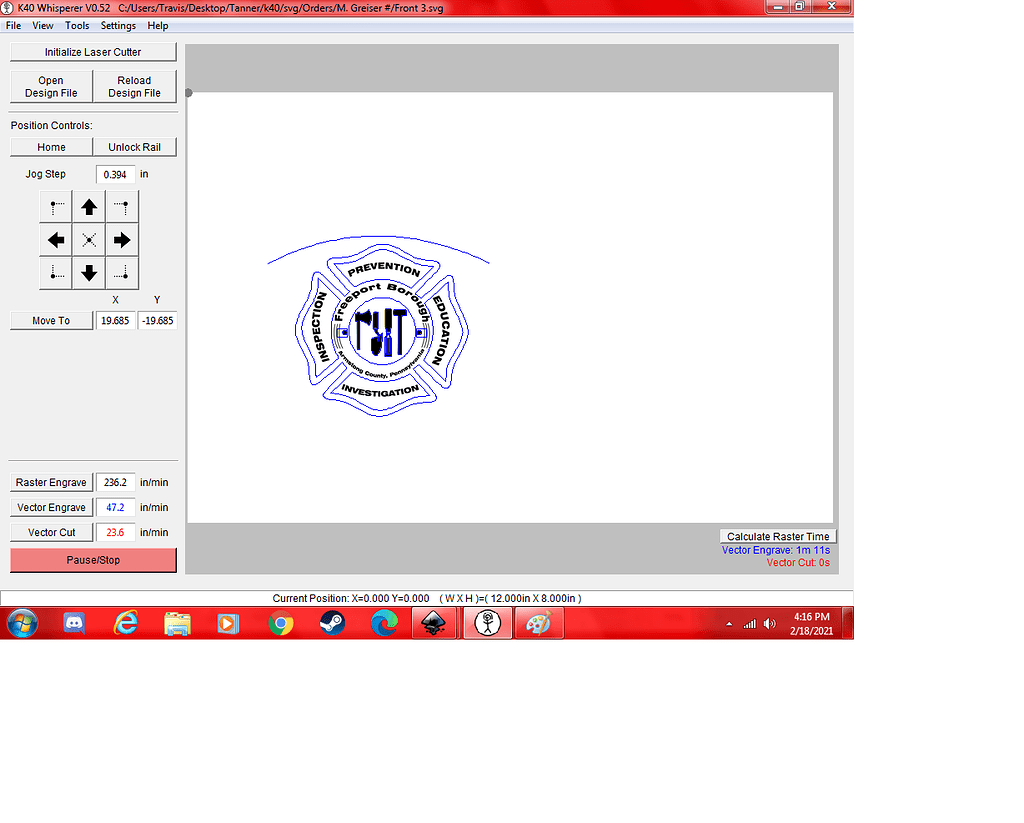Open the Help menu

157,25
